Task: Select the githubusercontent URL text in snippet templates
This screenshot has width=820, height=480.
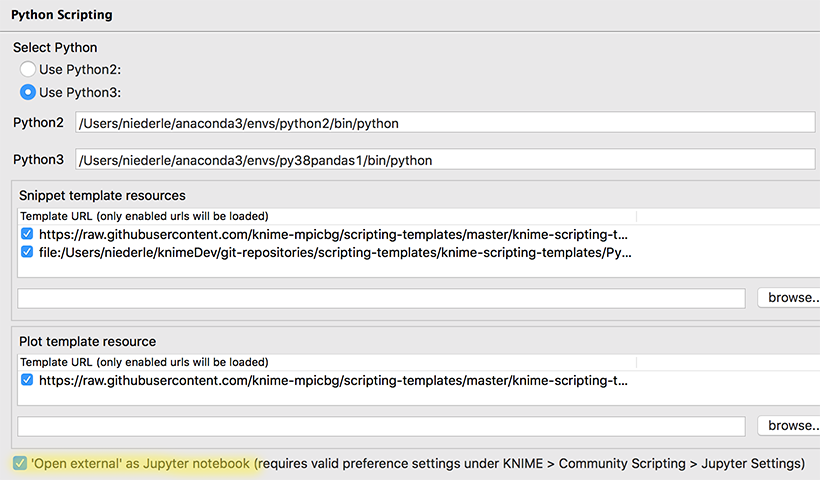Action: click(334, 234)
